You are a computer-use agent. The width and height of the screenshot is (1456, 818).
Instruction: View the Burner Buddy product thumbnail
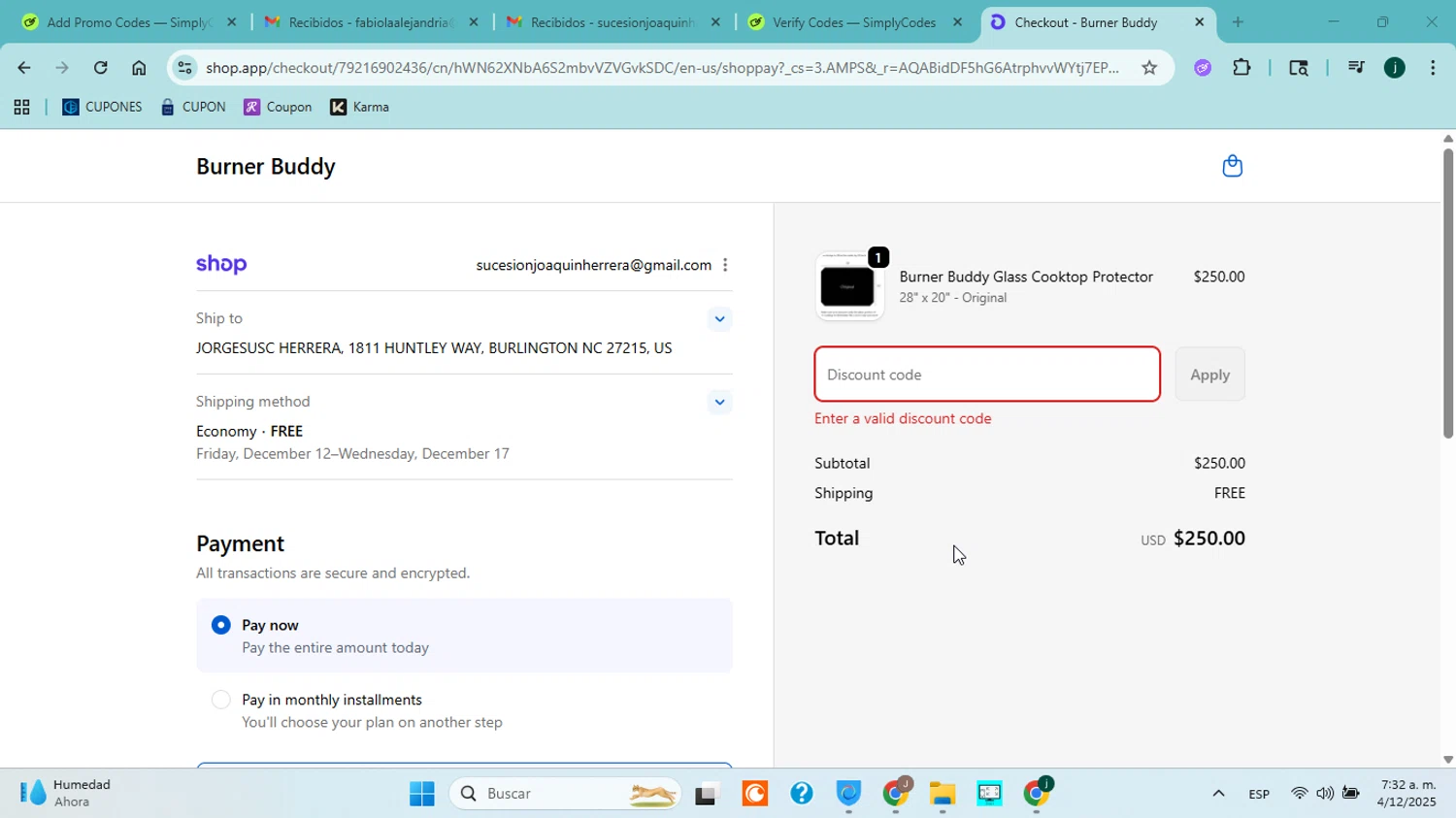coord(848,287)
